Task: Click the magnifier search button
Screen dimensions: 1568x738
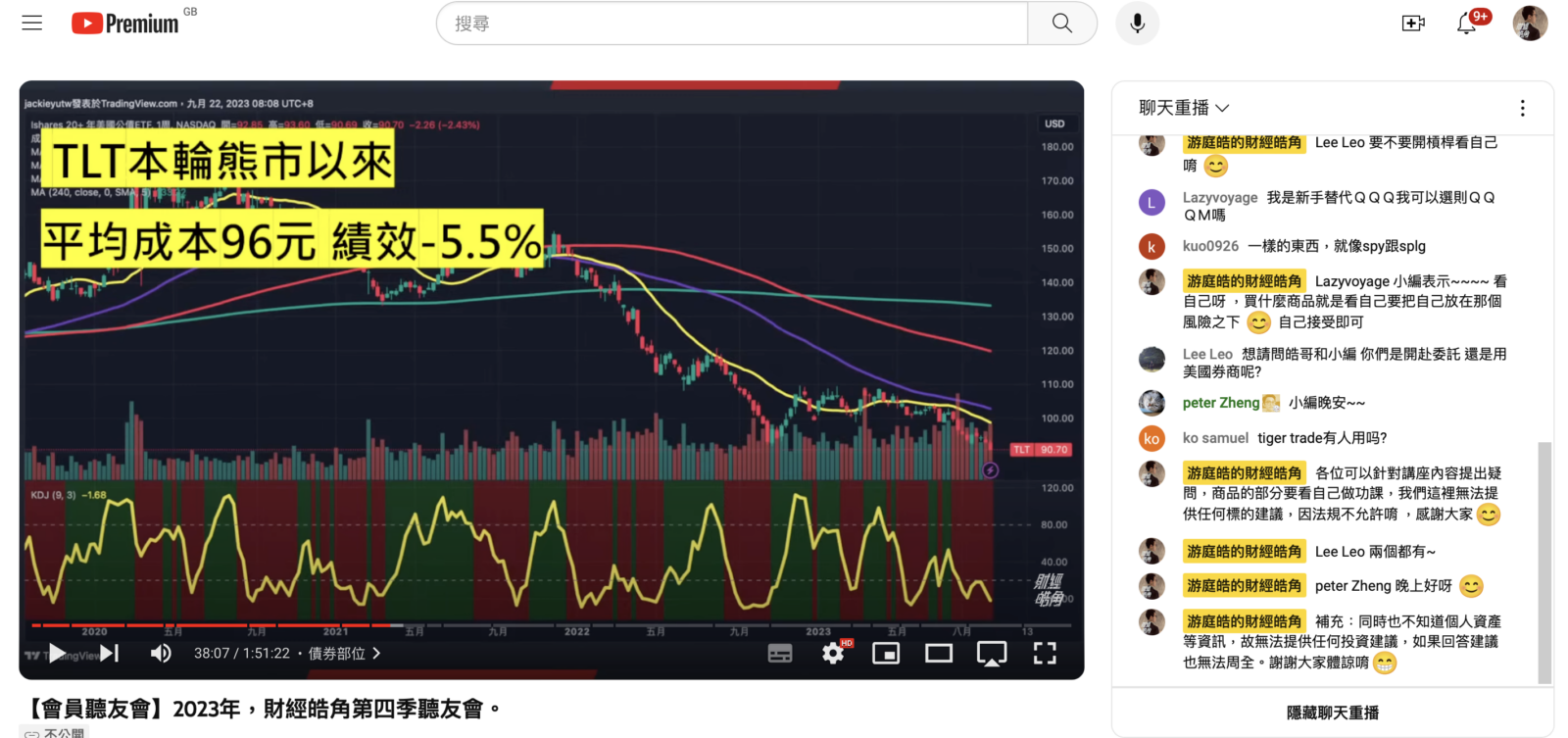Action: click(x=1061, y=24)
